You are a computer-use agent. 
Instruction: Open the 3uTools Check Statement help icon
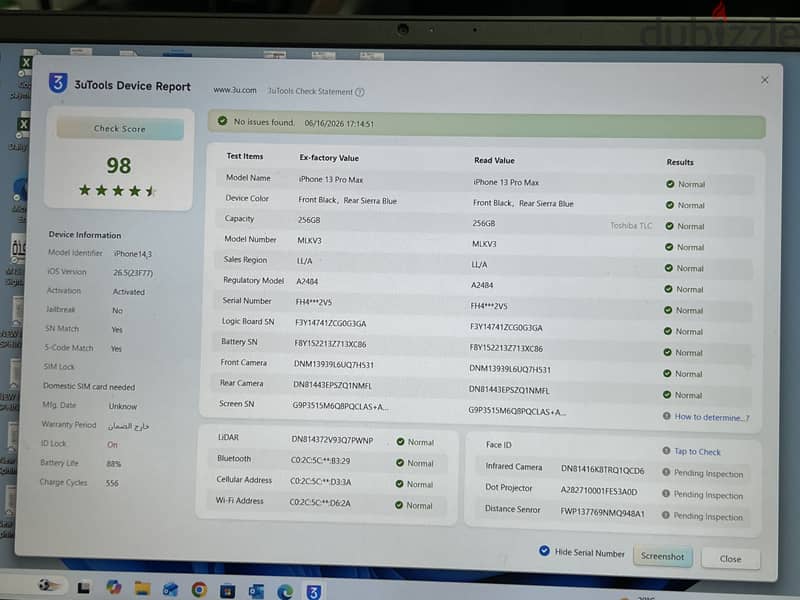pos(360,92)
